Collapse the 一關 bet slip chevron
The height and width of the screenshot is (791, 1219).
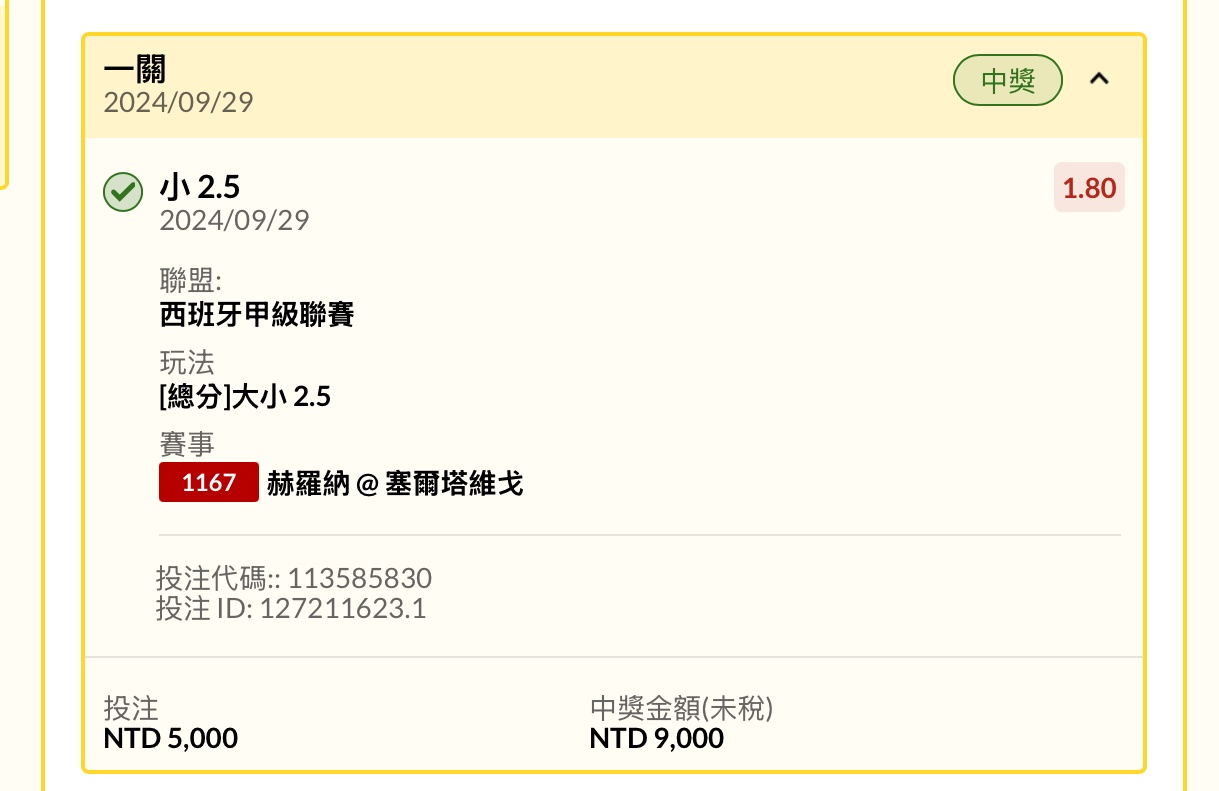(x=1099, y=79)
